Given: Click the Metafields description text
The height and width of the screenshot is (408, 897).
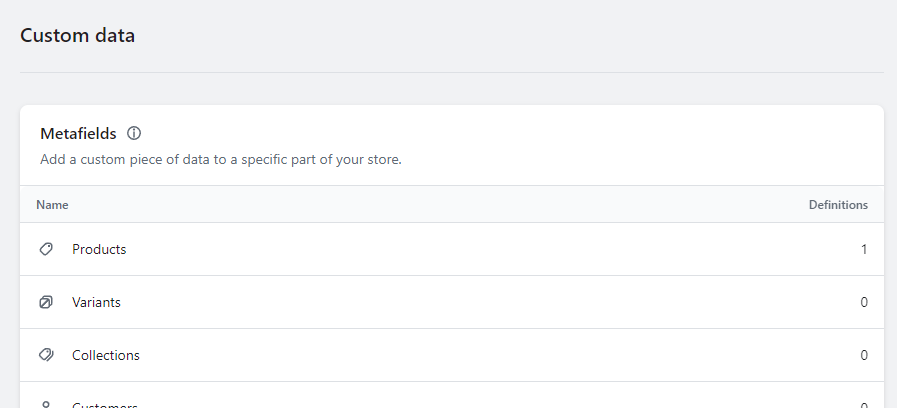Looking at the screenshot, I should pyautogui.click(x=220, y=159).
